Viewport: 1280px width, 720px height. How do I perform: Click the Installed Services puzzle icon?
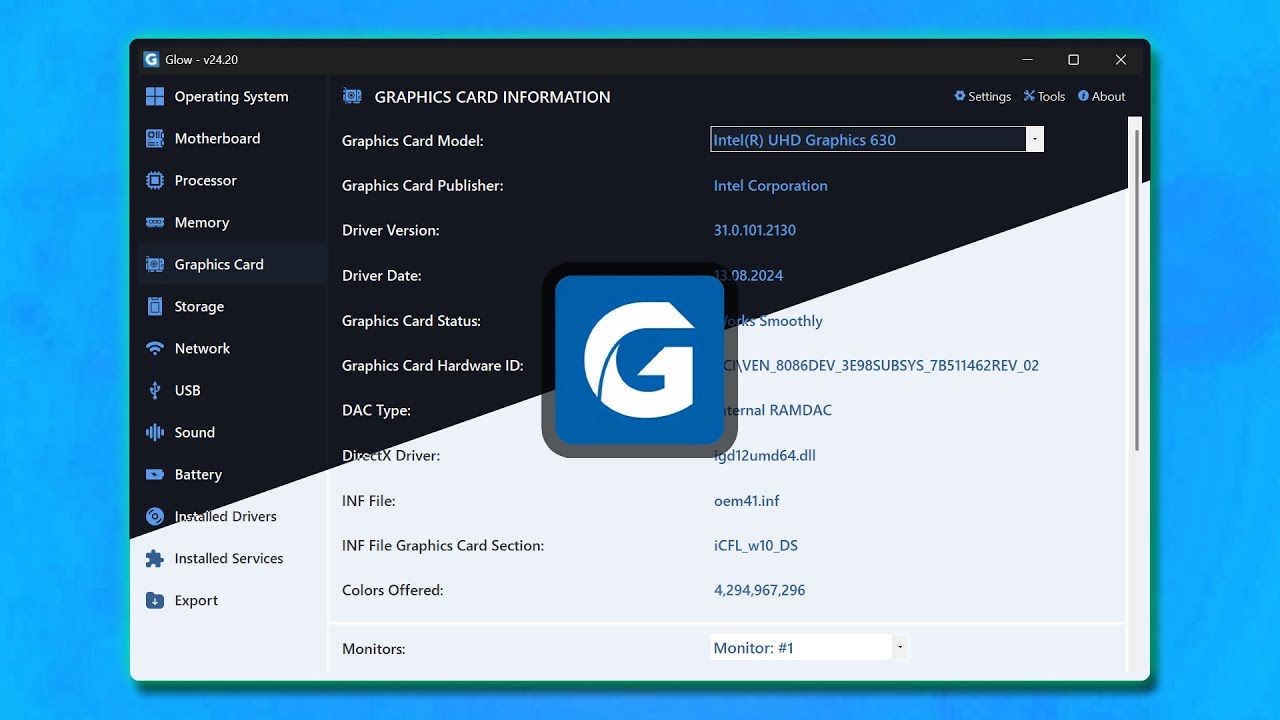[x=155, y=558]
